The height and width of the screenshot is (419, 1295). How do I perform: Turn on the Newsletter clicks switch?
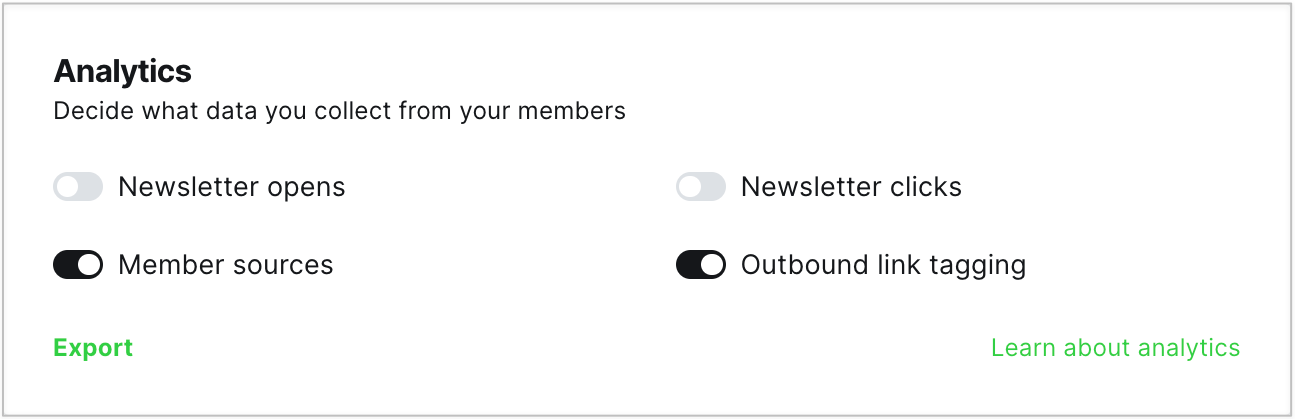[701, 187]
